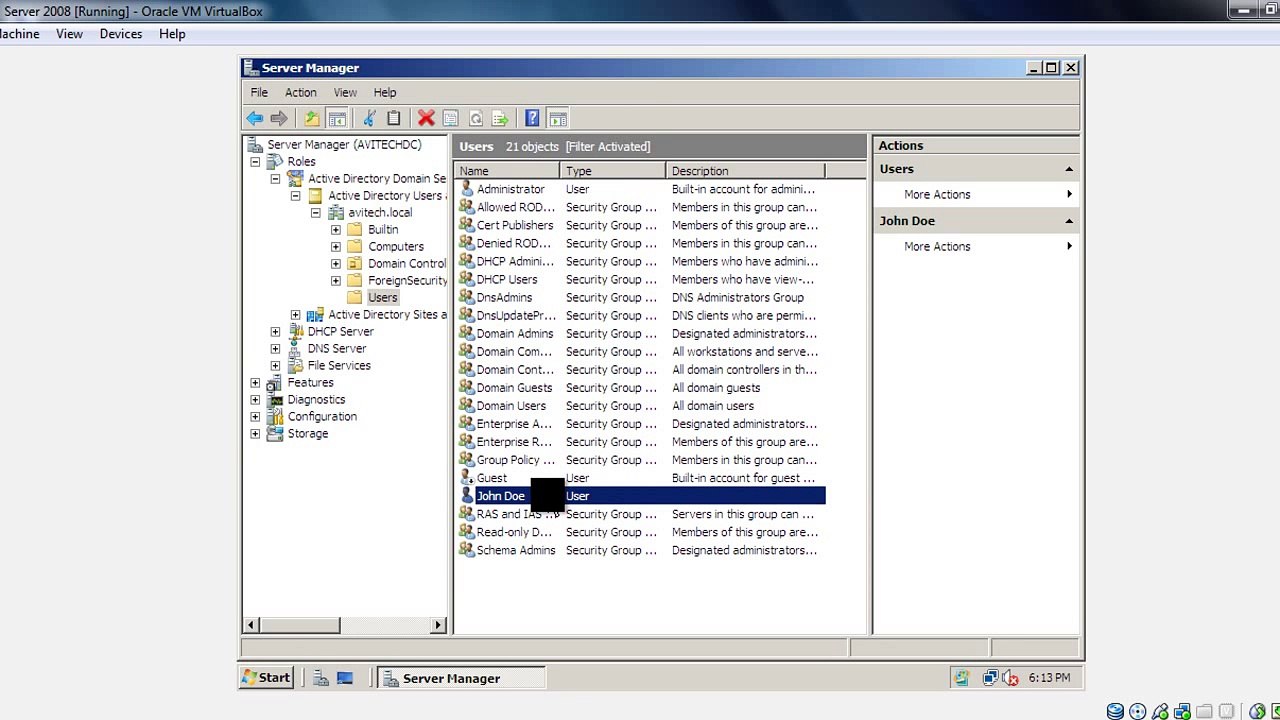The width and height of the screenshot is (1280, 720).
Task: Collapse the Active Directory Domain Services node
Action: (x=275, y=179)
